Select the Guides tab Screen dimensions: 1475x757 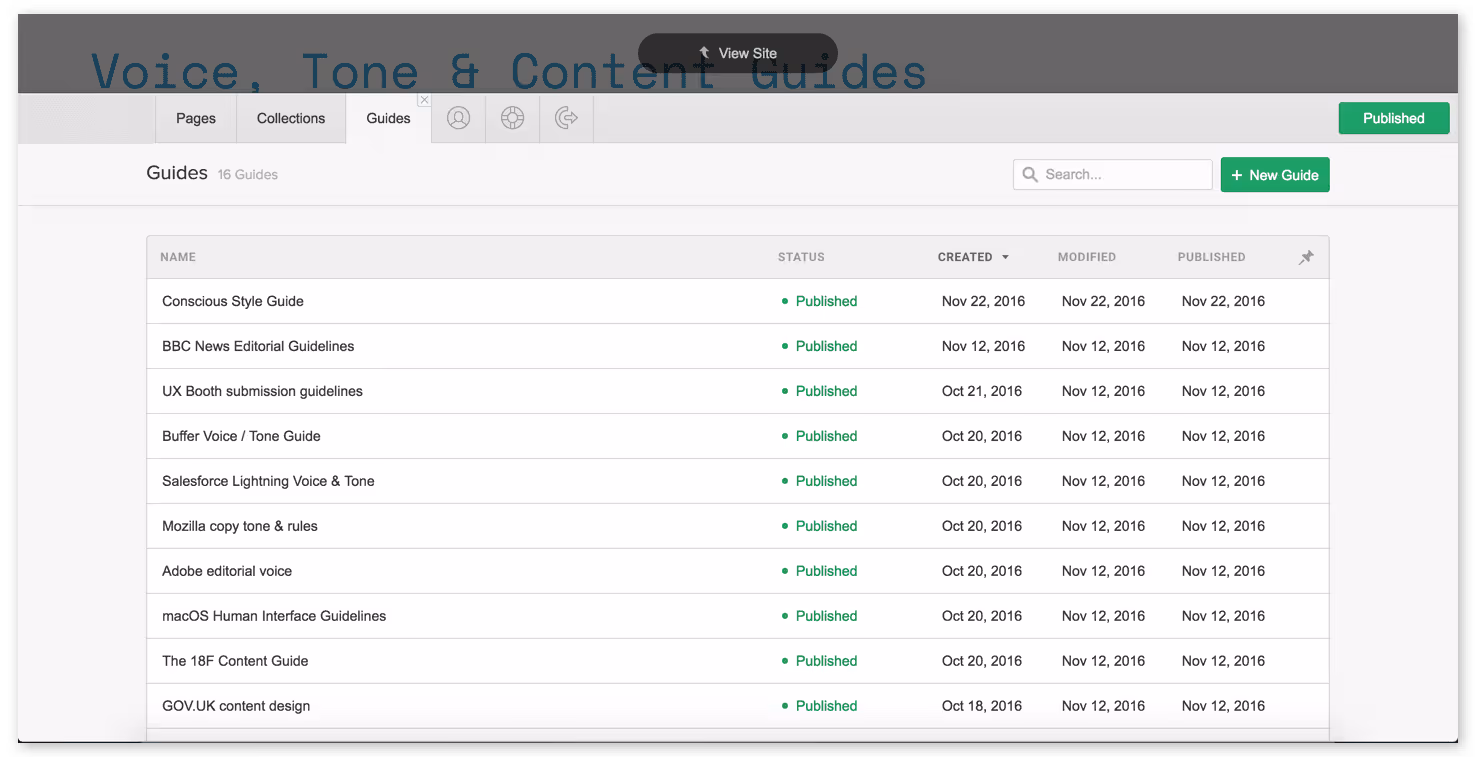pyautogui.click(x=388, y=118)
